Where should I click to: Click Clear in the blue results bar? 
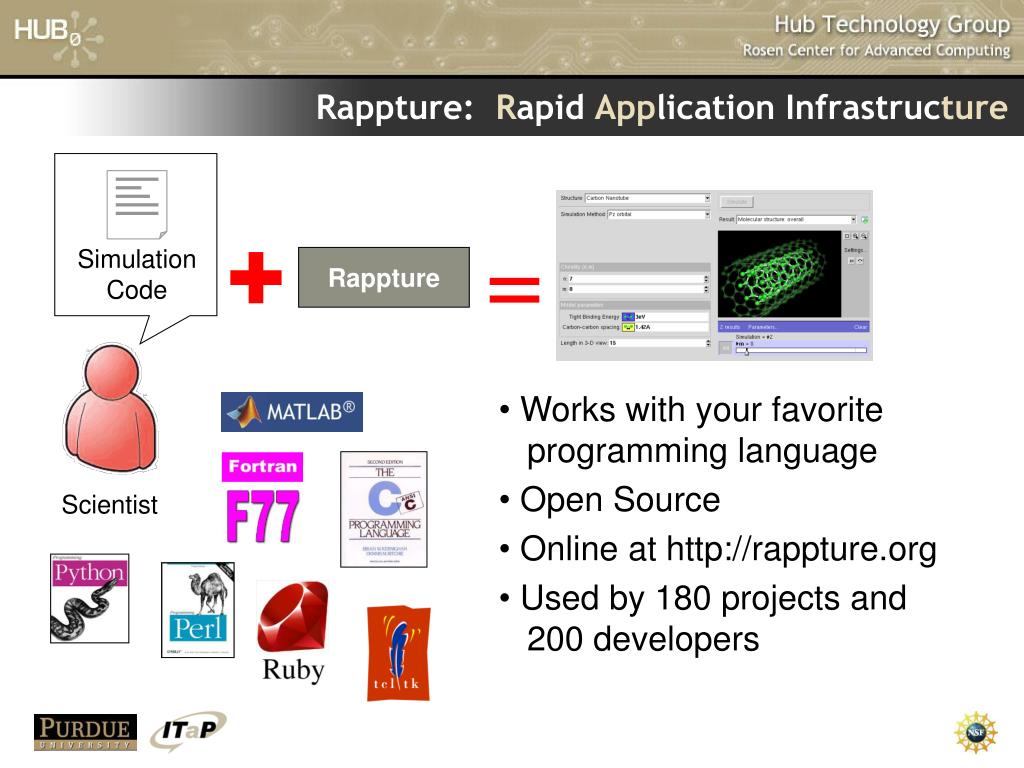pyautogui.click(x=861, y=327)
